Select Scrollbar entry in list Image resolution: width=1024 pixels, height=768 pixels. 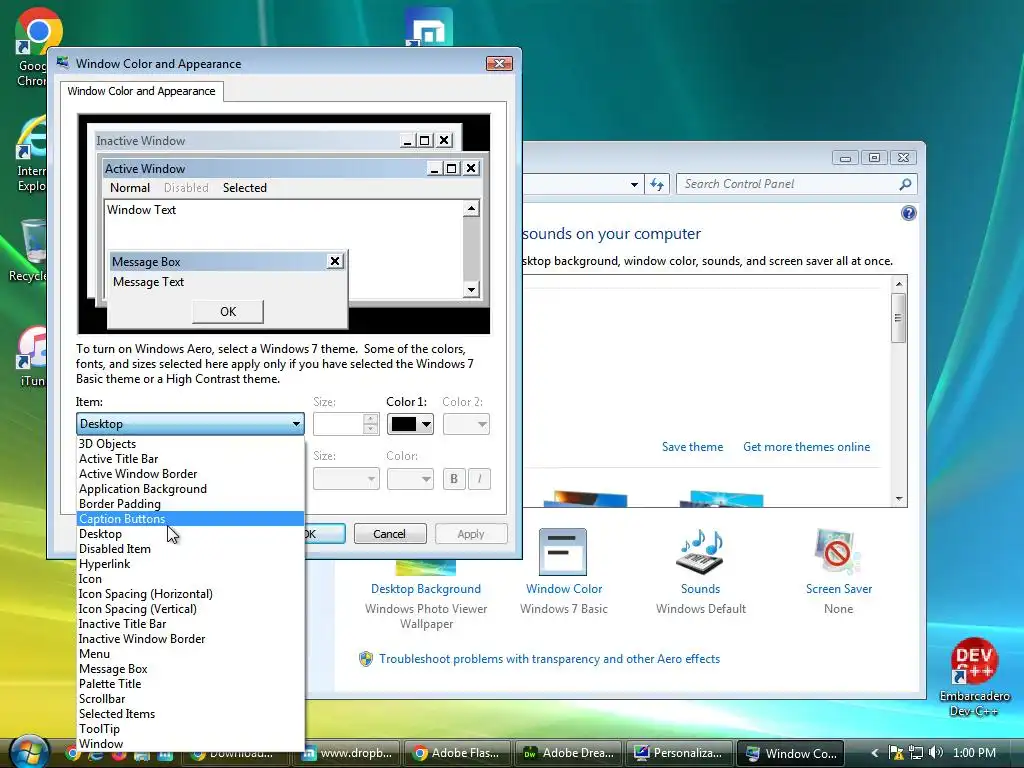(190, 699)
